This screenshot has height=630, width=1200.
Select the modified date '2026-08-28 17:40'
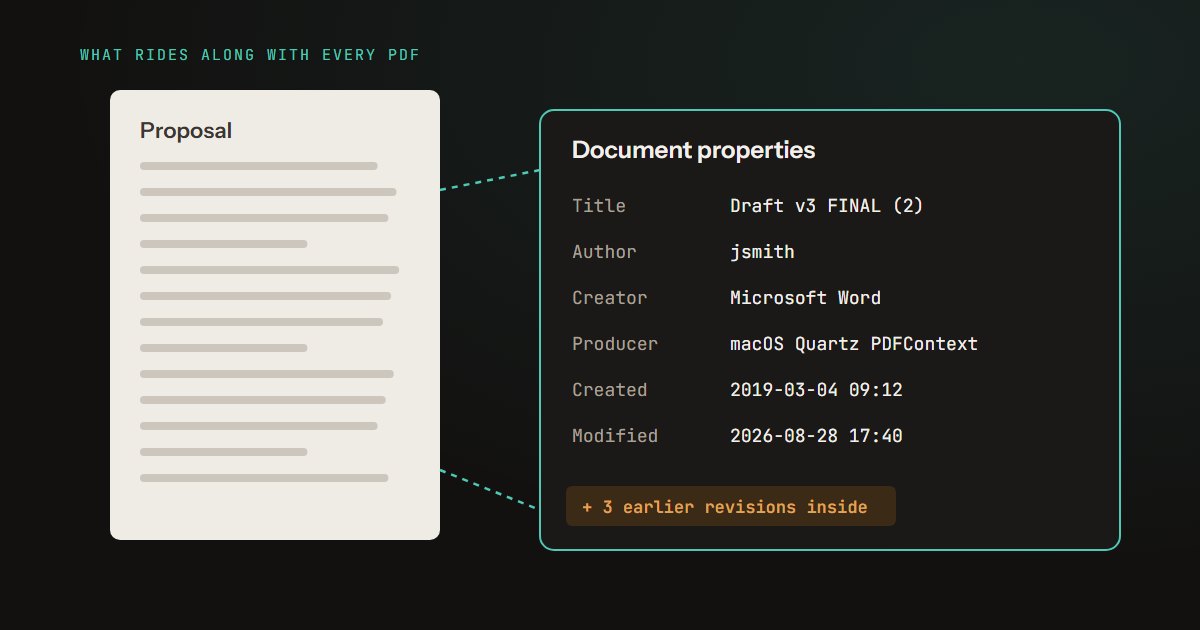[x=816, y=436]
